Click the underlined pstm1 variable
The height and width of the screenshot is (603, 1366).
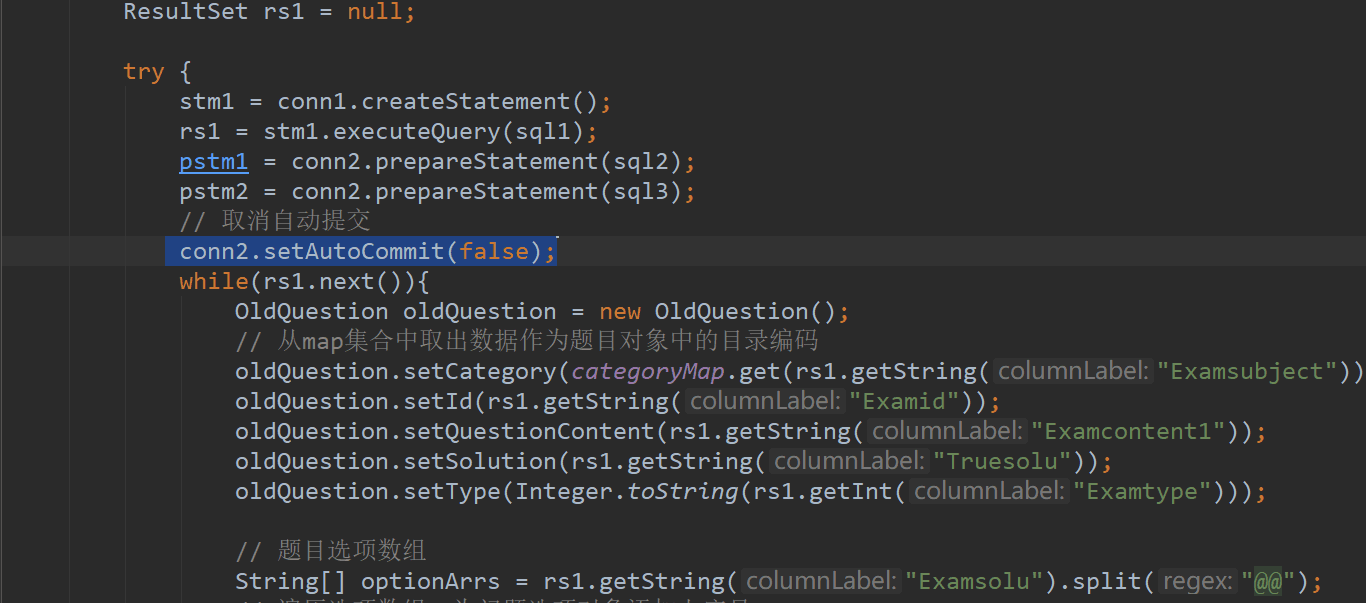click(x=213, y=161)
